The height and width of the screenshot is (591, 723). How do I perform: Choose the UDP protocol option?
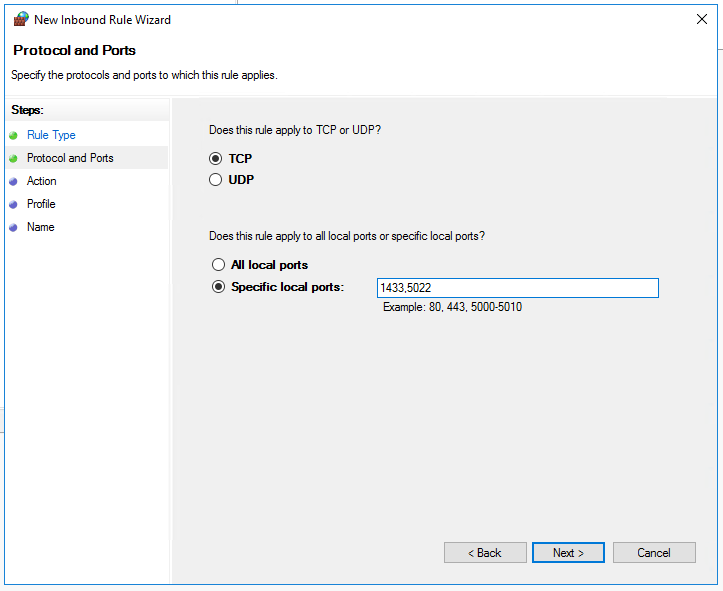216,180
